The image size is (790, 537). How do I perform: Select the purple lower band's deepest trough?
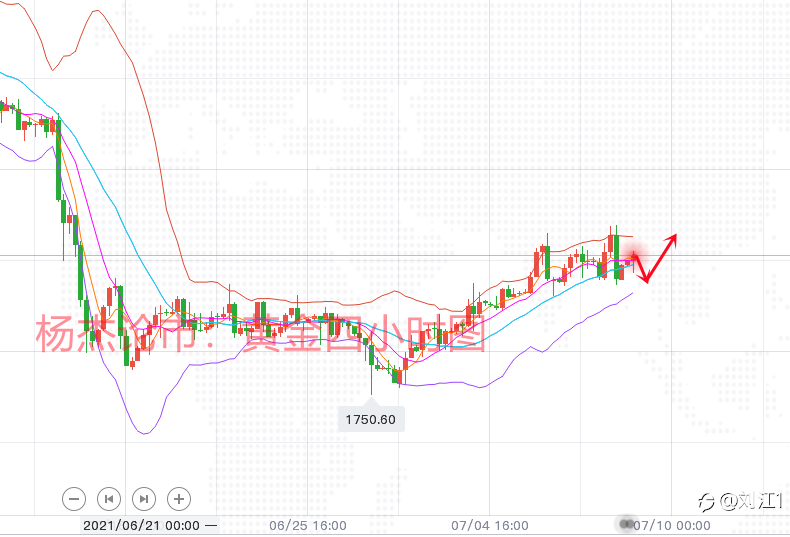(x=145, y=432)
